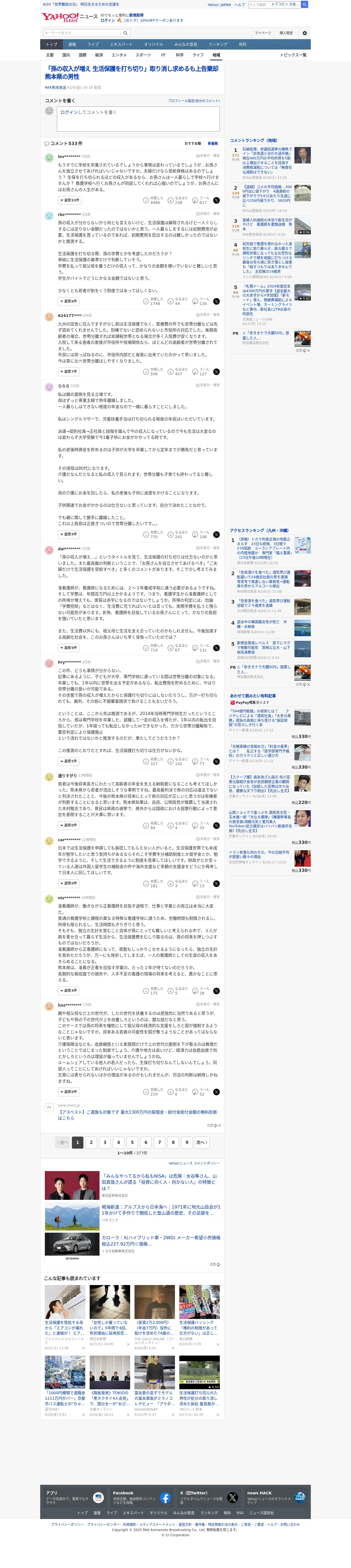Click the ヘルプ link at top right
Screen dimensions: 351x1568
pos(240,4)
